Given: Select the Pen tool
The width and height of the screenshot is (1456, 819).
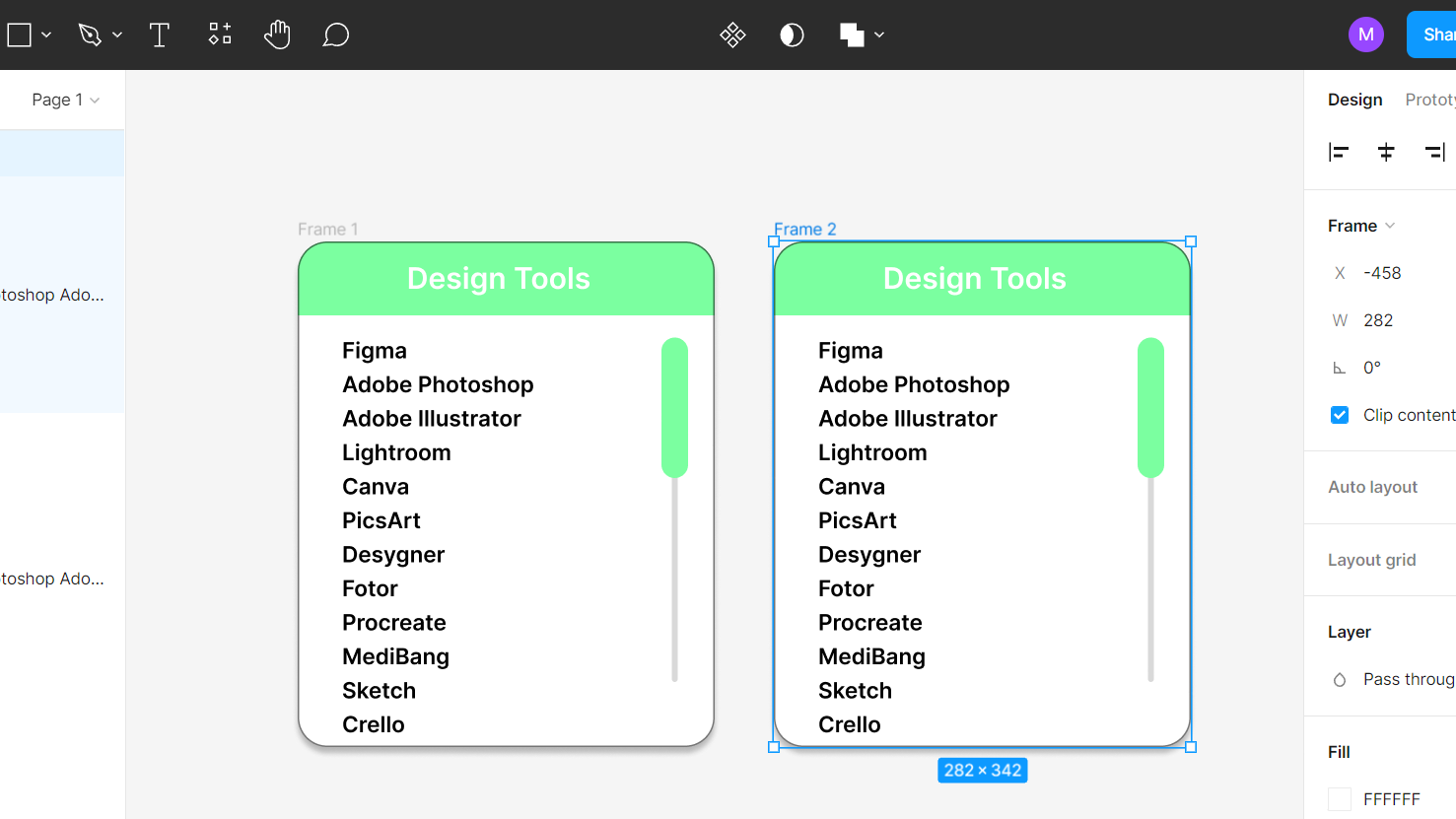Looking at the screenshot, I should (90, 35).
